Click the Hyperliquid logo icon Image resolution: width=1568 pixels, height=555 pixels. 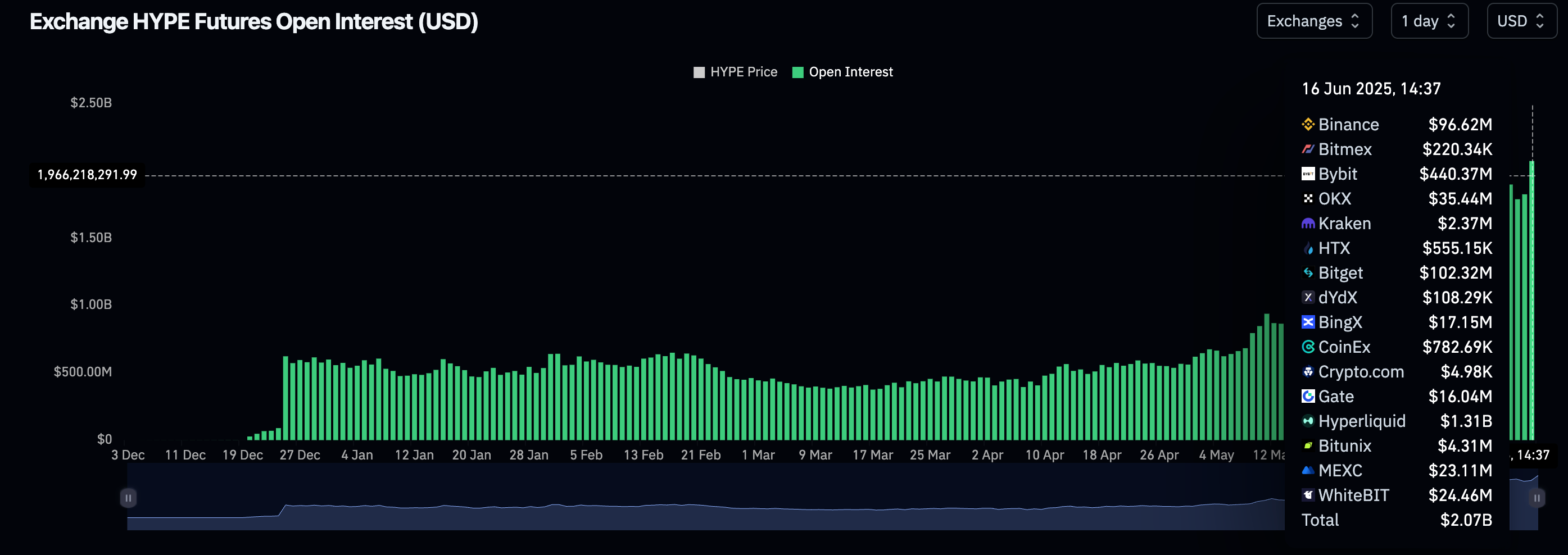[x=1307, y=421]
